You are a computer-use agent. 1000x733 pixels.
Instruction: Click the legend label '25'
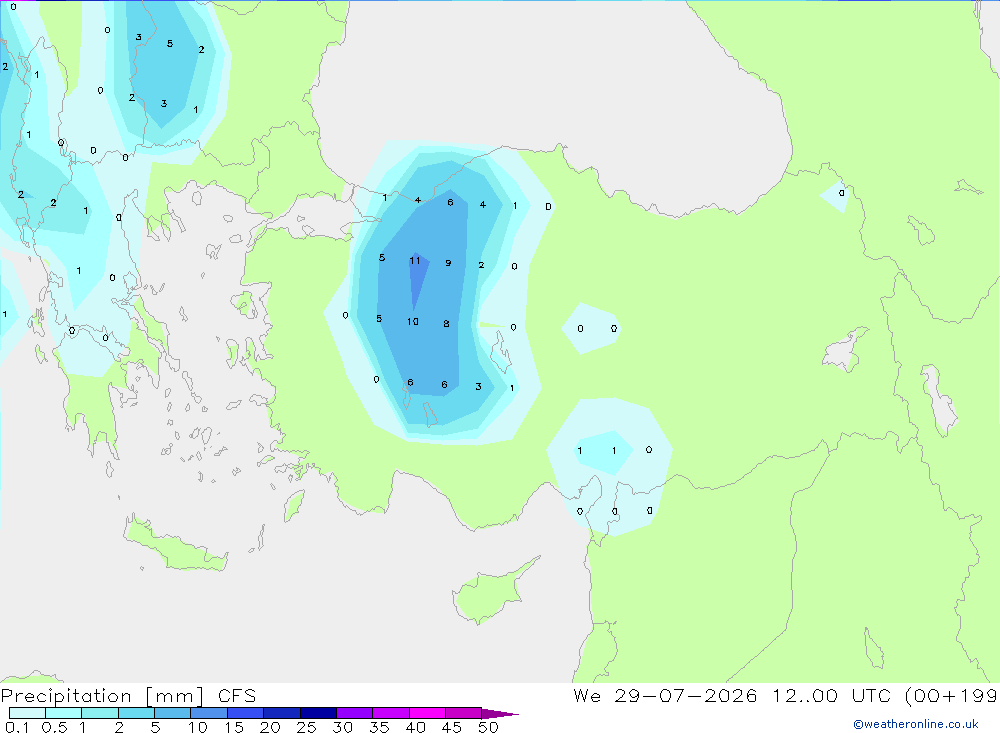[306, 727]
